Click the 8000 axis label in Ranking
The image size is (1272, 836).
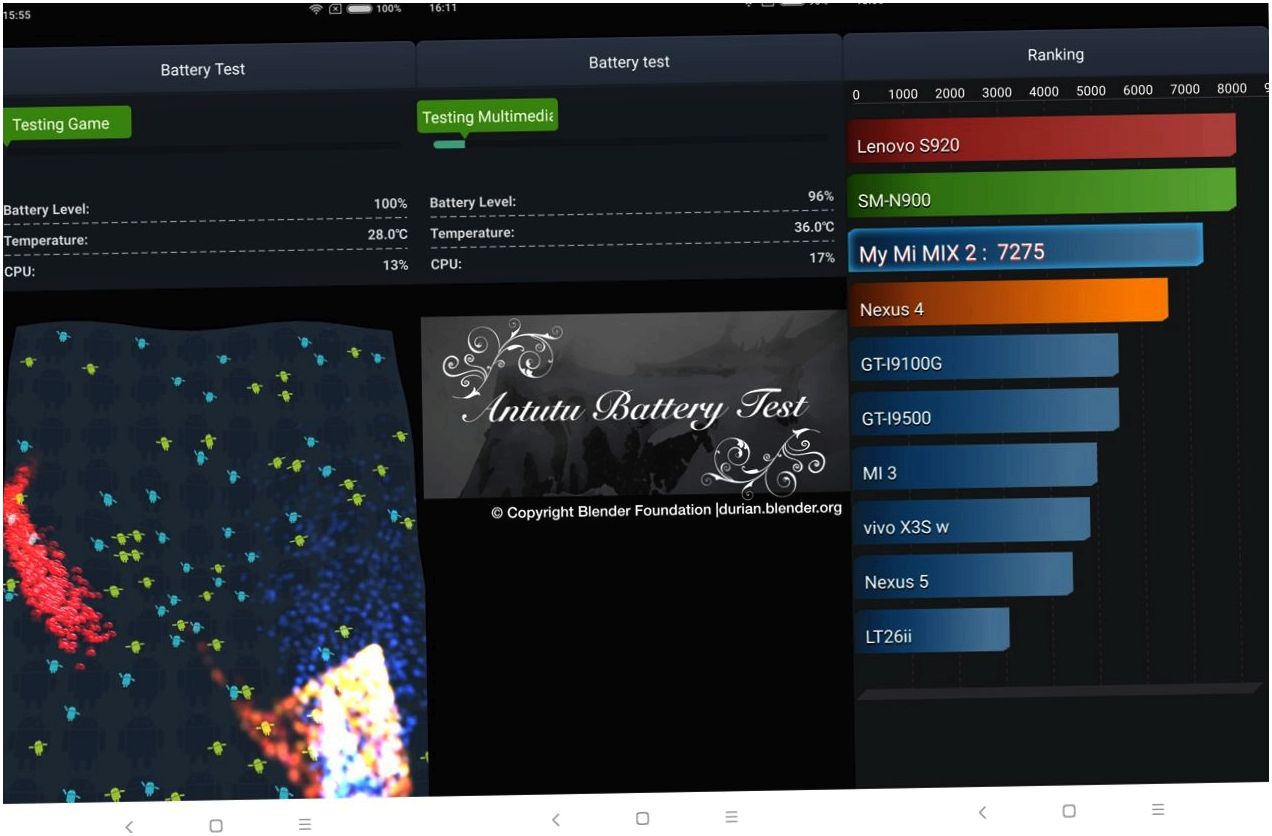click(1232, 89)
